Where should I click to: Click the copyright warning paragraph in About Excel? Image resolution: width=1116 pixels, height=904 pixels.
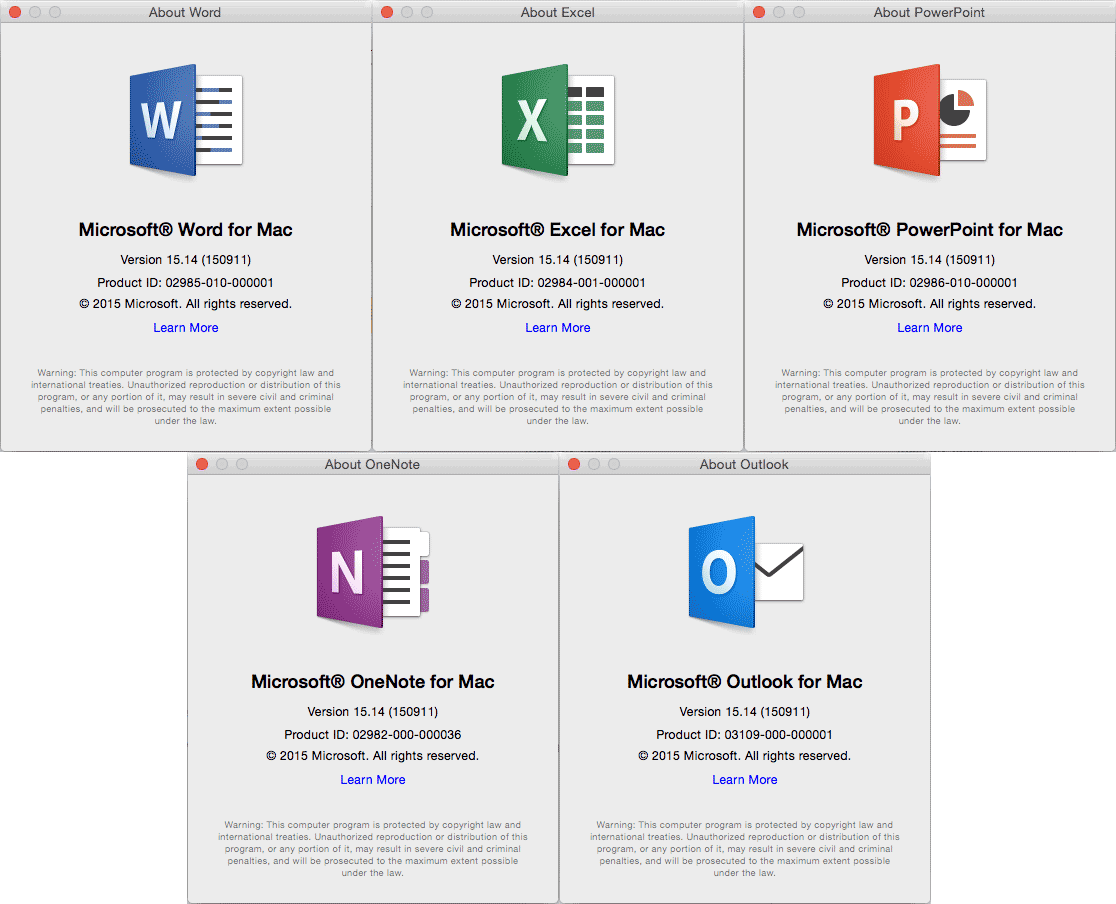click(x=558, y=397)
